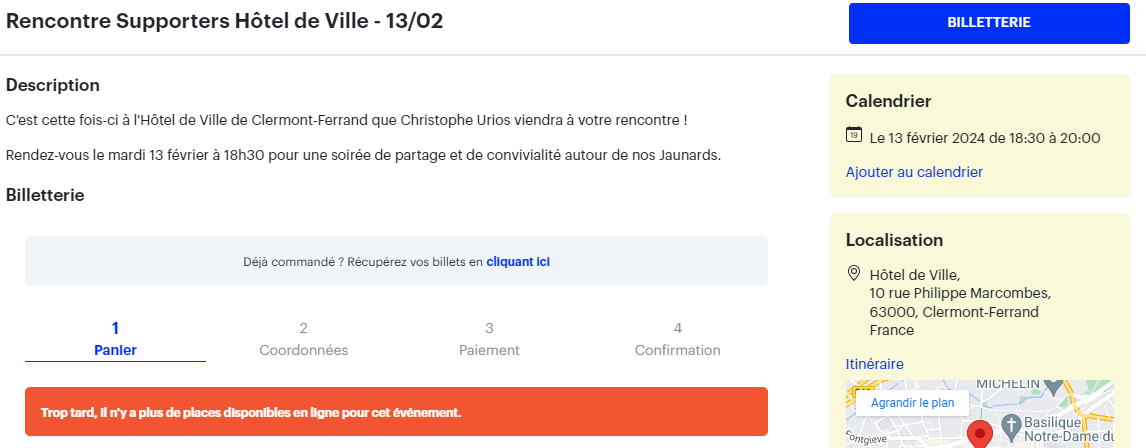Select step 1 'Panier' tab
Viewport: 1146px width, 448px height.
click(115, 339)
